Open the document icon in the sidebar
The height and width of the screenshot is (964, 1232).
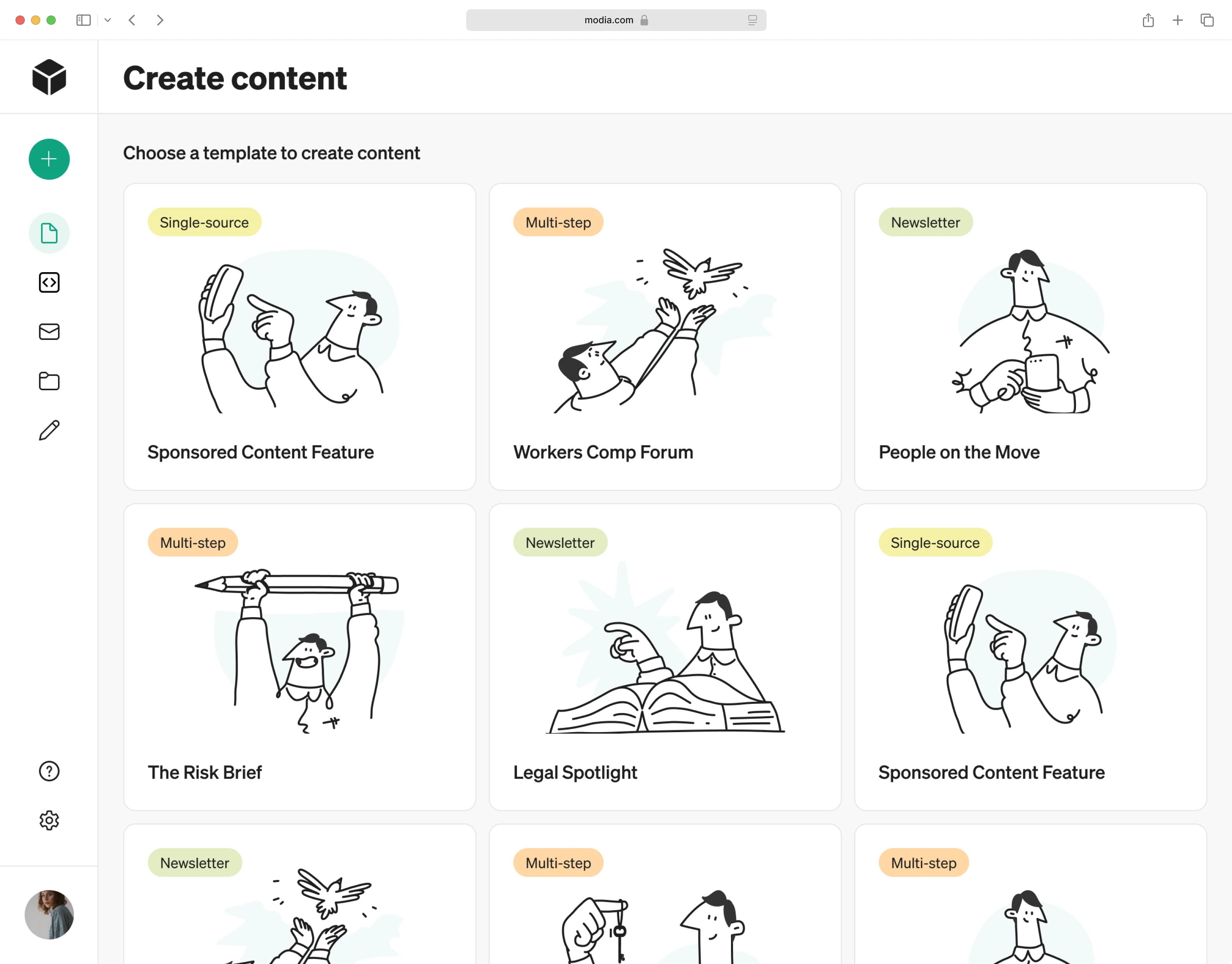pos(49,233)
